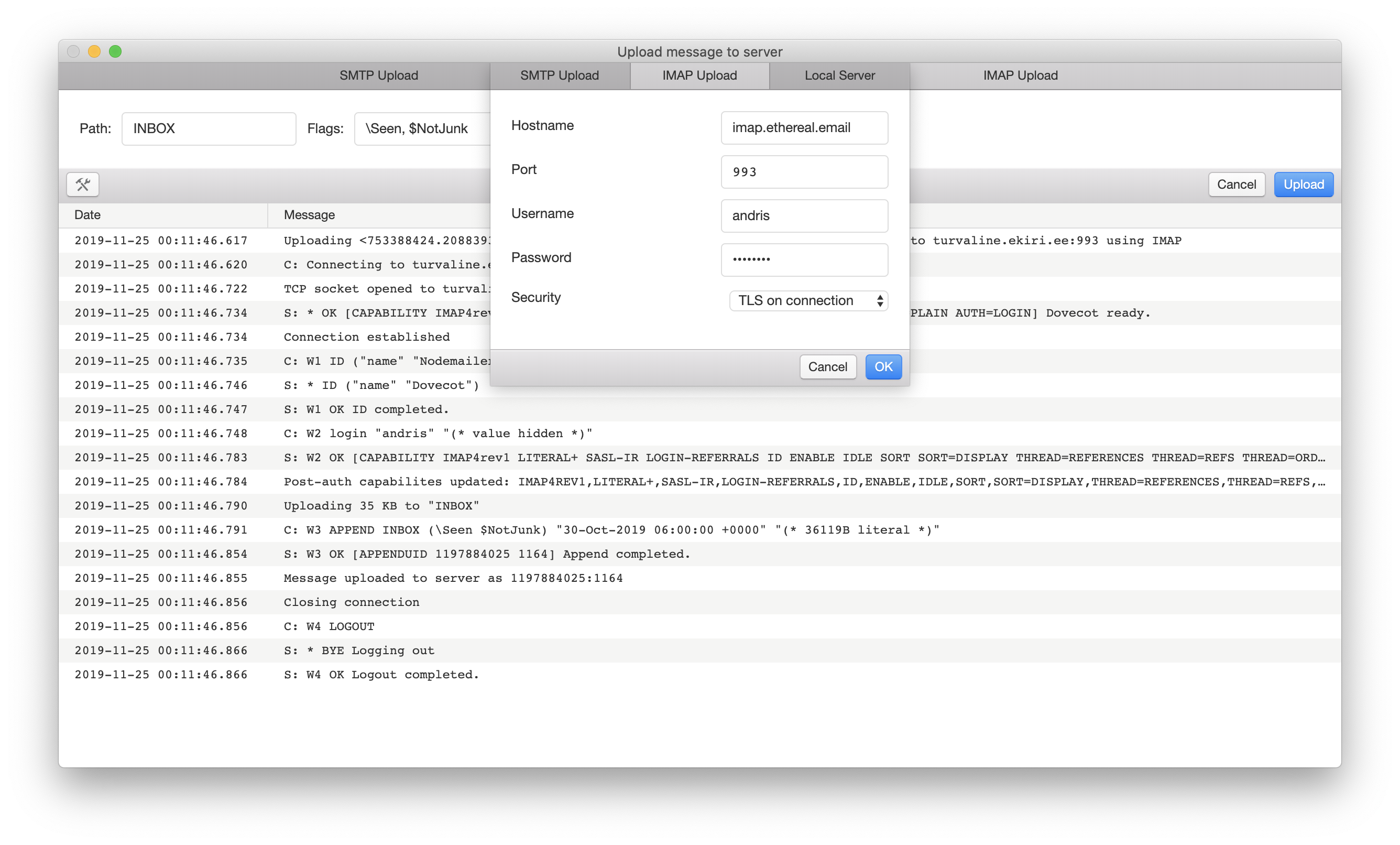Open the Security dropdown

[808, 300]
